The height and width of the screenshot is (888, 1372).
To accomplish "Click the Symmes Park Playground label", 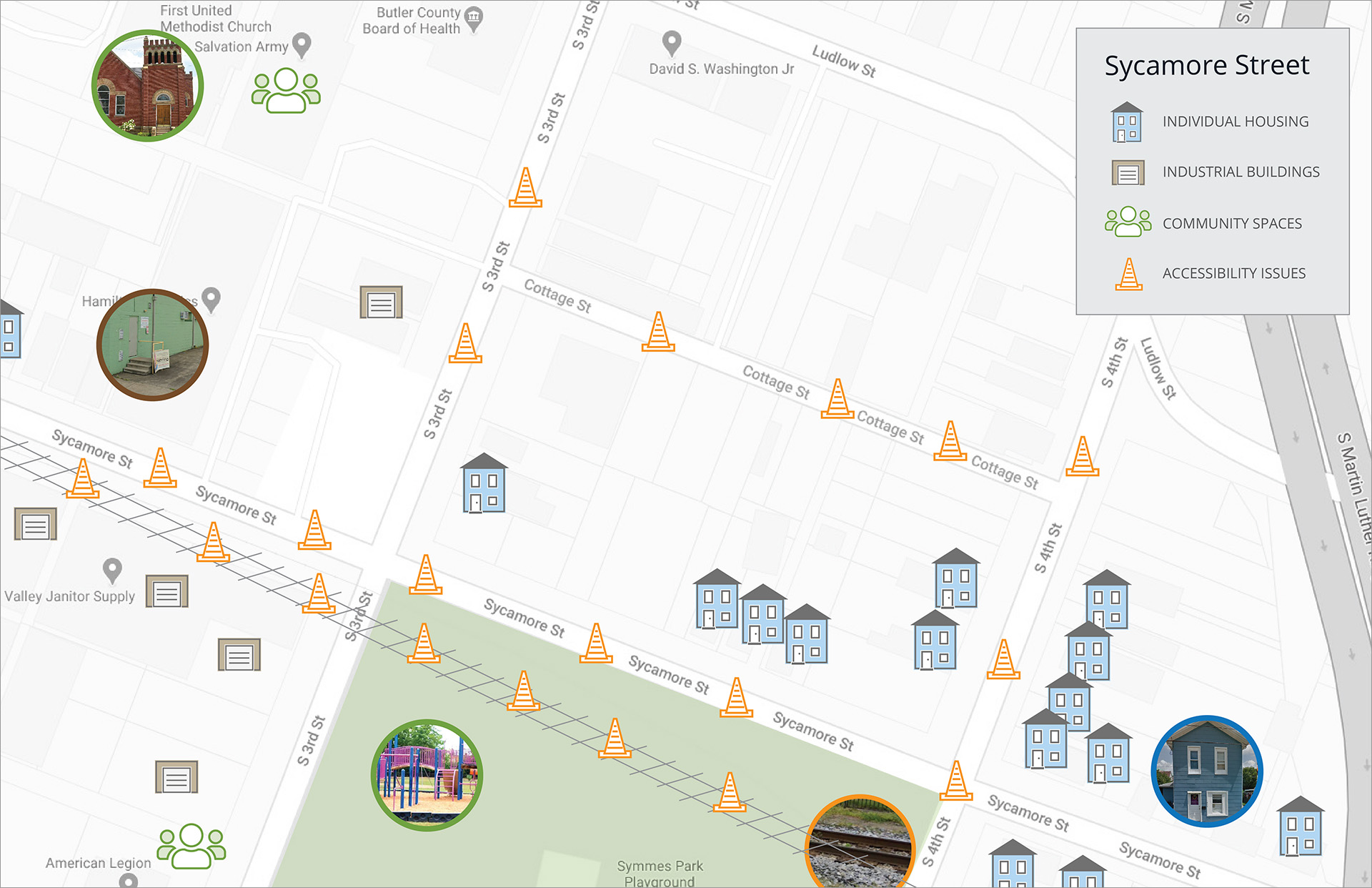I will click(660, 874).
